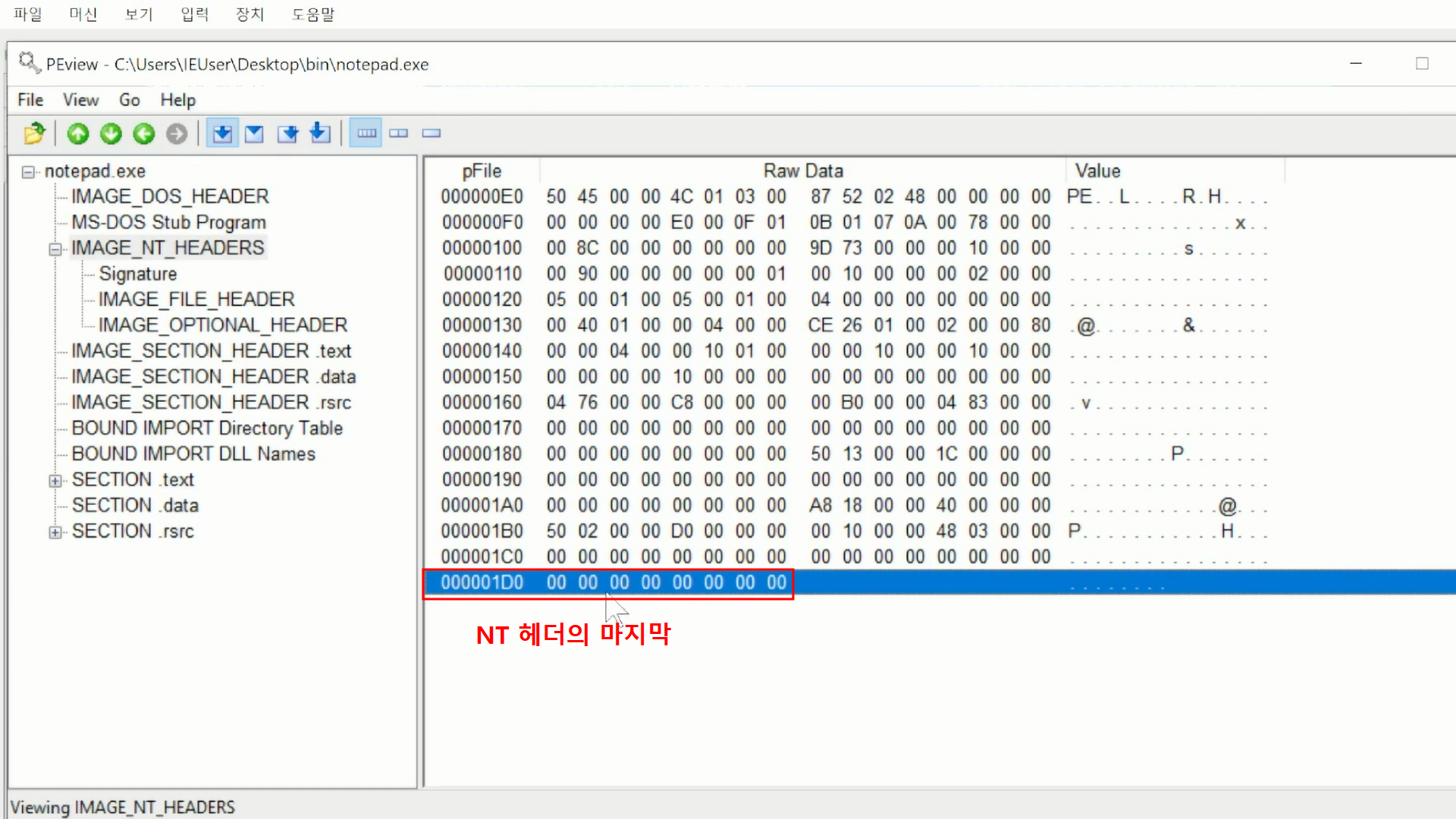
Task: Toggle the first blue address view icon
Action: click(221, 133)
